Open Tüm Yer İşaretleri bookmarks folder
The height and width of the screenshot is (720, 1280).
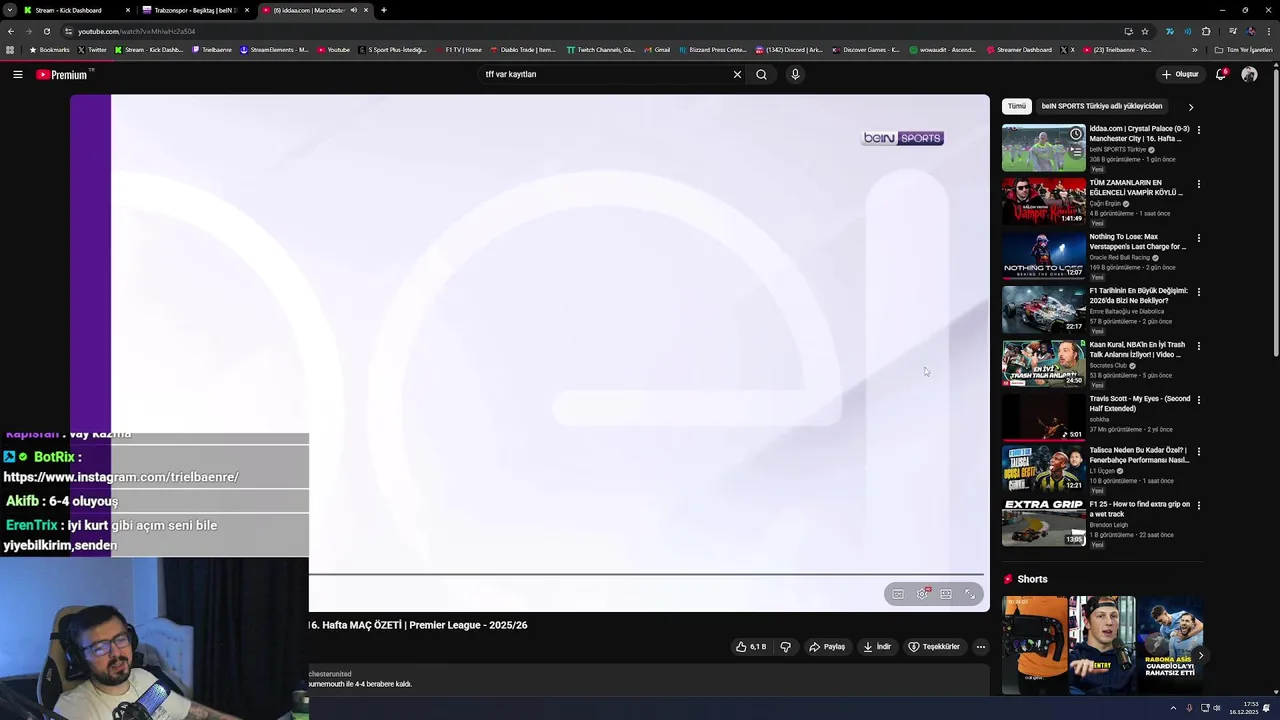(x=1245, y=50)
